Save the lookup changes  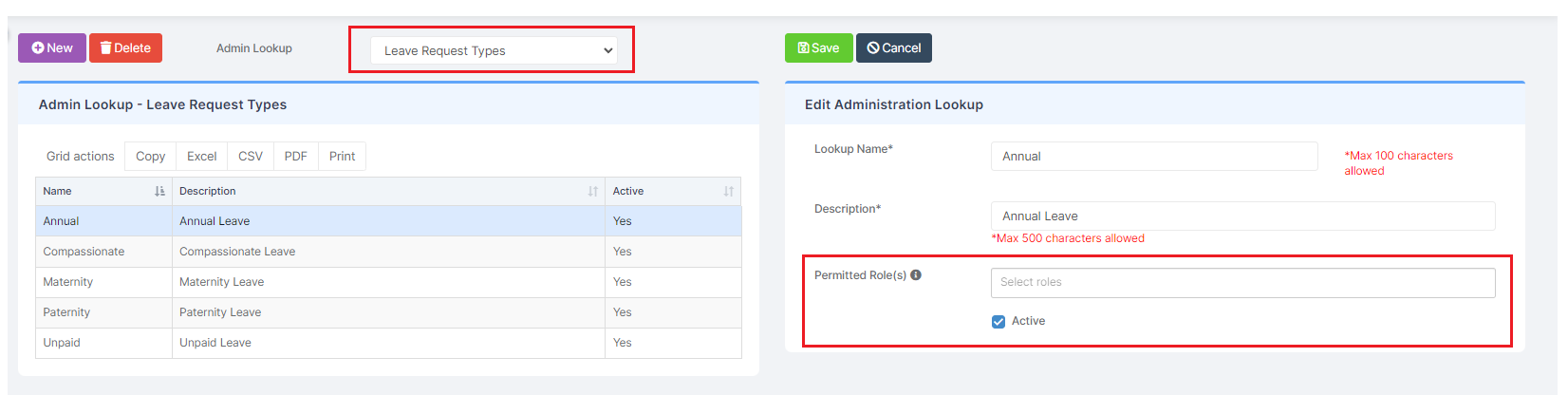click(x=818, y=48)
